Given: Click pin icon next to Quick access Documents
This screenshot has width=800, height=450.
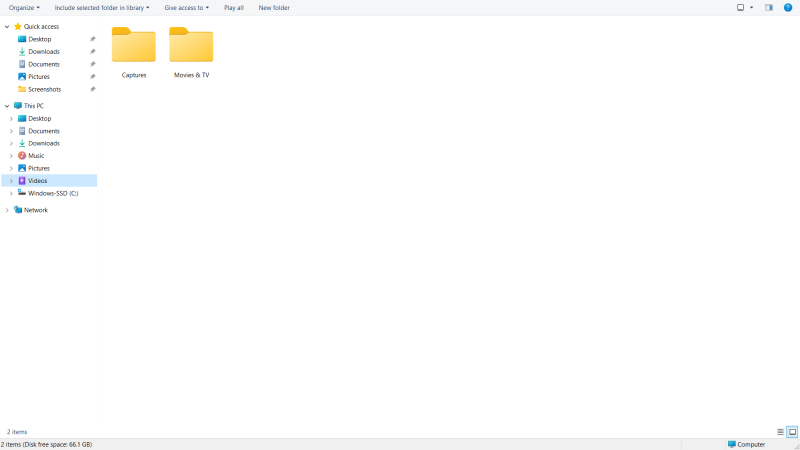Looking at the screenshot, I should [92, 64].
